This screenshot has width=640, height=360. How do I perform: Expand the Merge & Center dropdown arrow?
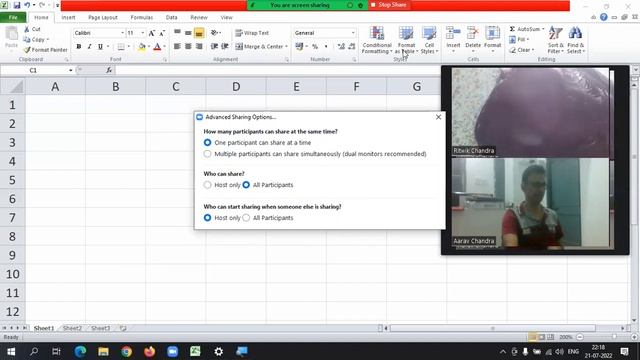coord(286,47)
